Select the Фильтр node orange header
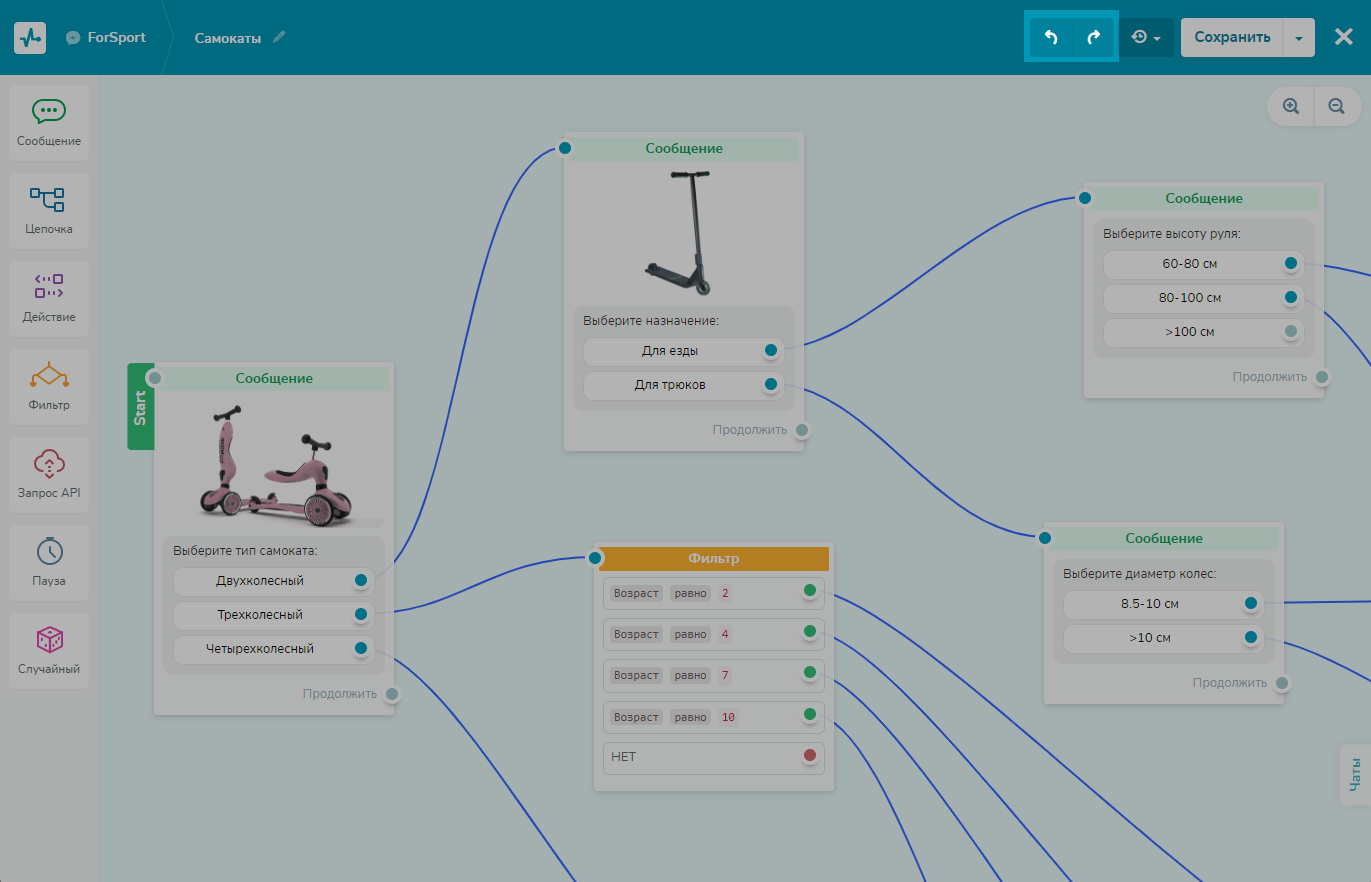The height and width of the screenshot is (882, 1371). tap(714, 558)
